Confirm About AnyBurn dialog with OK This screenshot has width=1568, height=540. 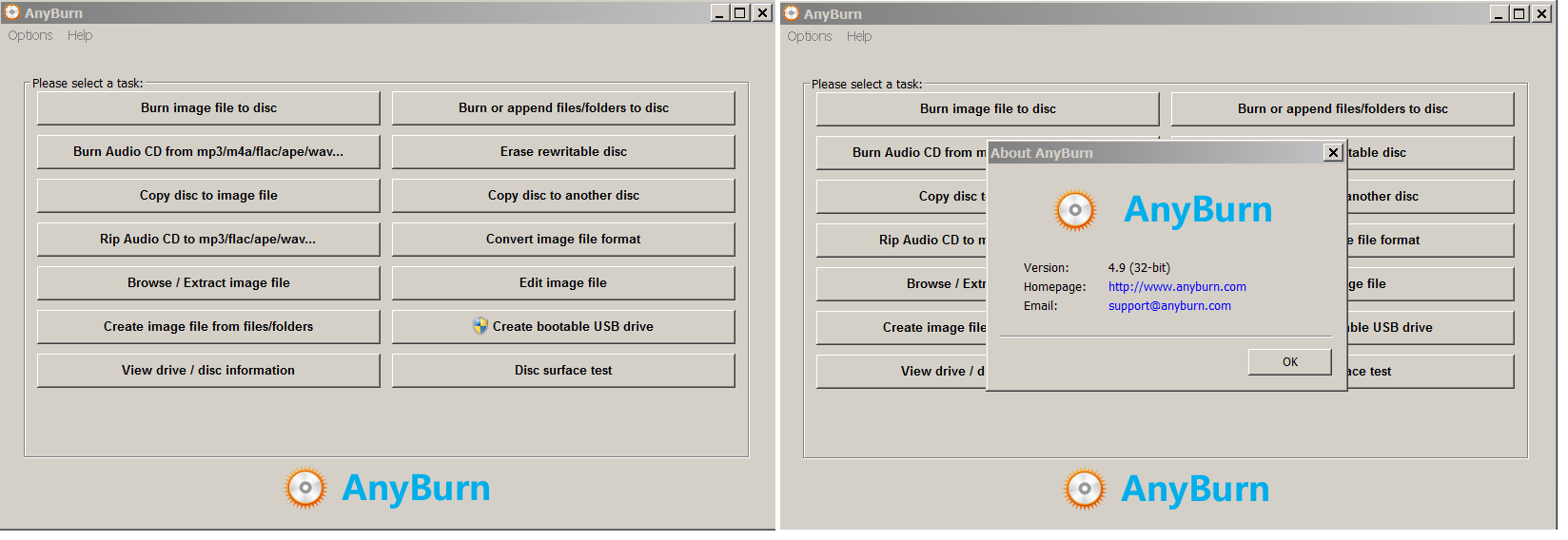[1289, 361]
